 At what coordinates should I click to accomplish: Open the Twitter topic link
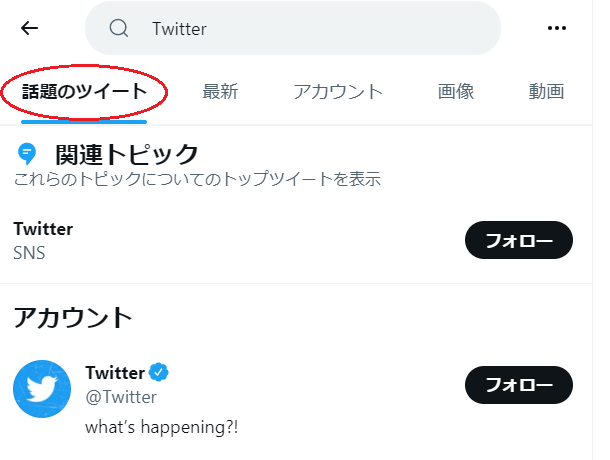(x=43, y=229)
